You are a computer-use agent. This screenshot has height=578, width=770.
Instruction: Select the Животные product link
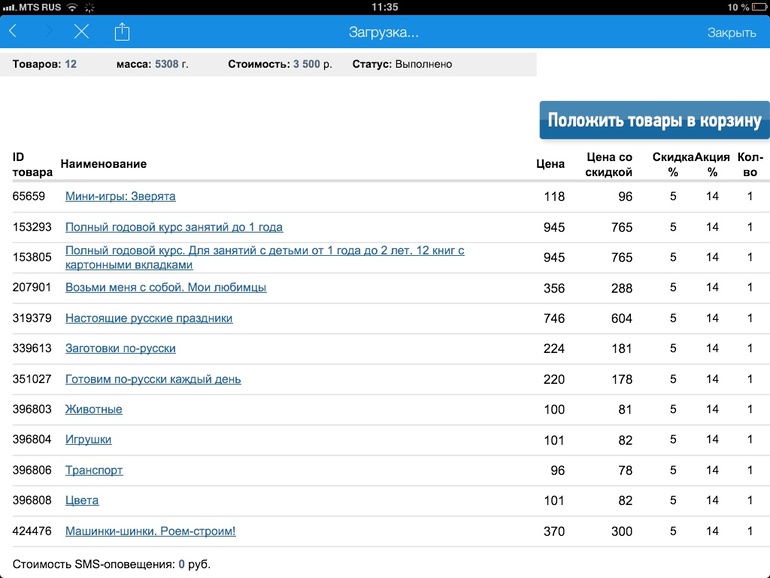click(94, 409)
